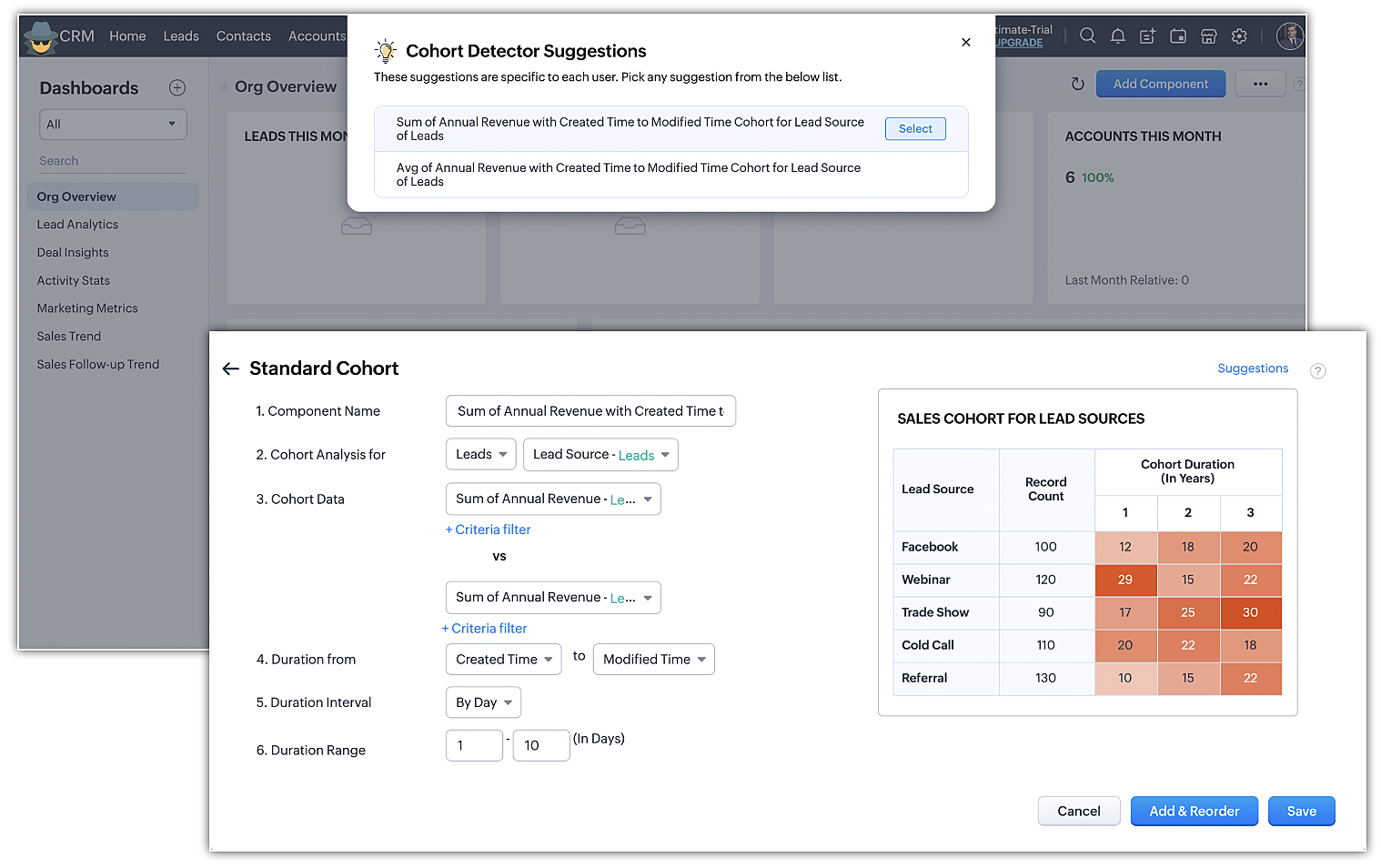Click the Add & Reorder button
1381x868 pixels.
point(1194,812)
